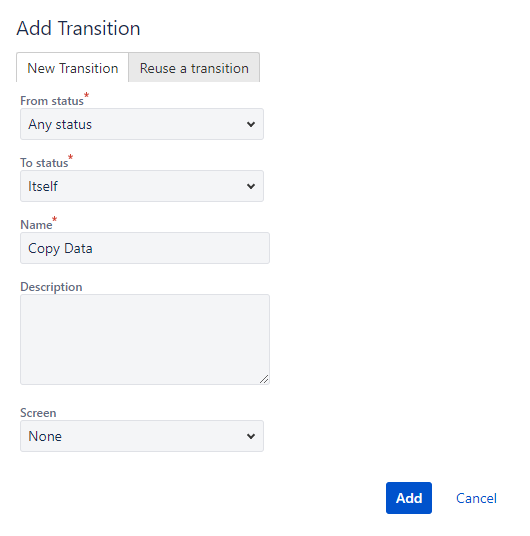Click the chevron arrow in Screen field
This screenshot has width=530, height=536.
pyautogui.click(x=251, y=436)
